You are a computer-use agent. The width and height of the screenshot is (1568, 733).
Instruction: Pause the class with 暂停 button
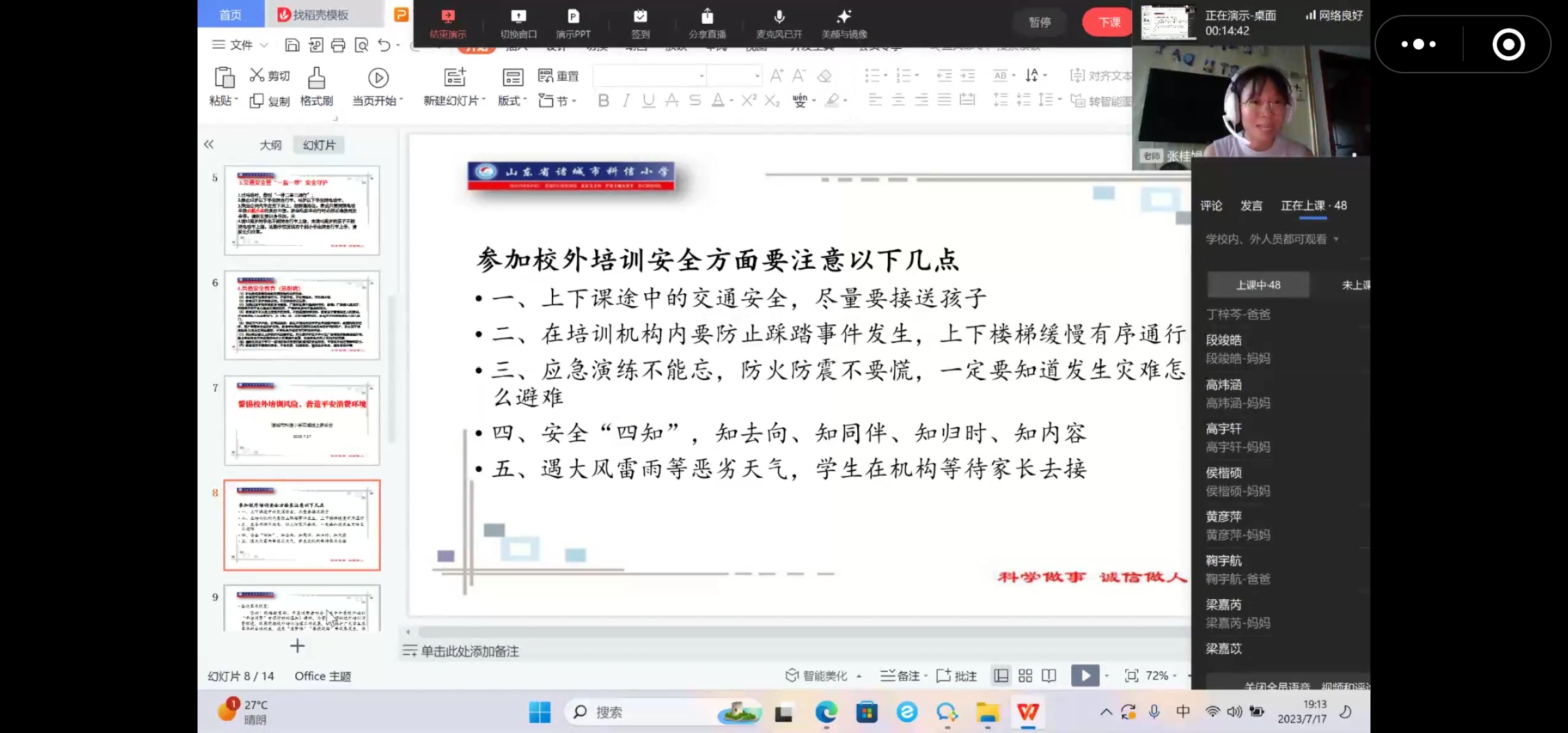[x=1039, y=22]
